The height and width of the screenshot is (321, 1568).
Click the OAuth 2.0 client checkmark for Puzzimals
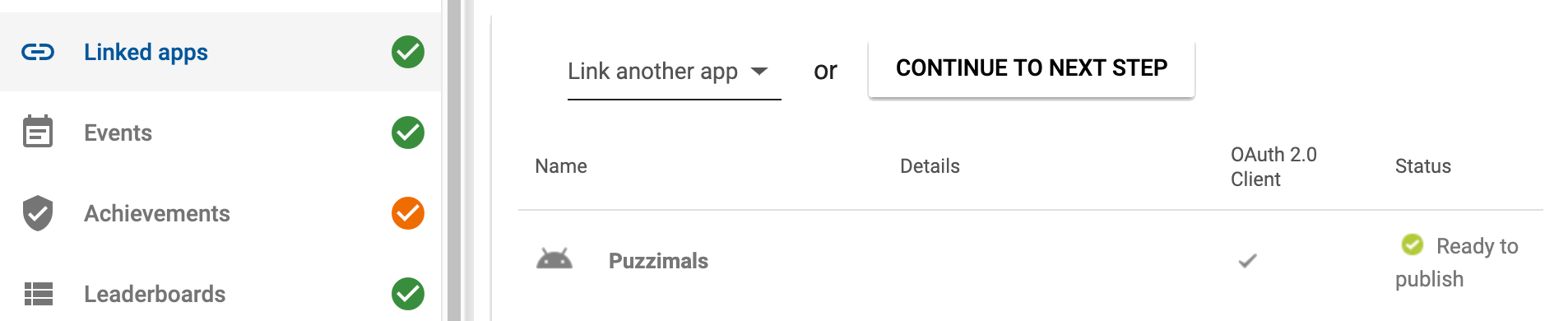1247,261
